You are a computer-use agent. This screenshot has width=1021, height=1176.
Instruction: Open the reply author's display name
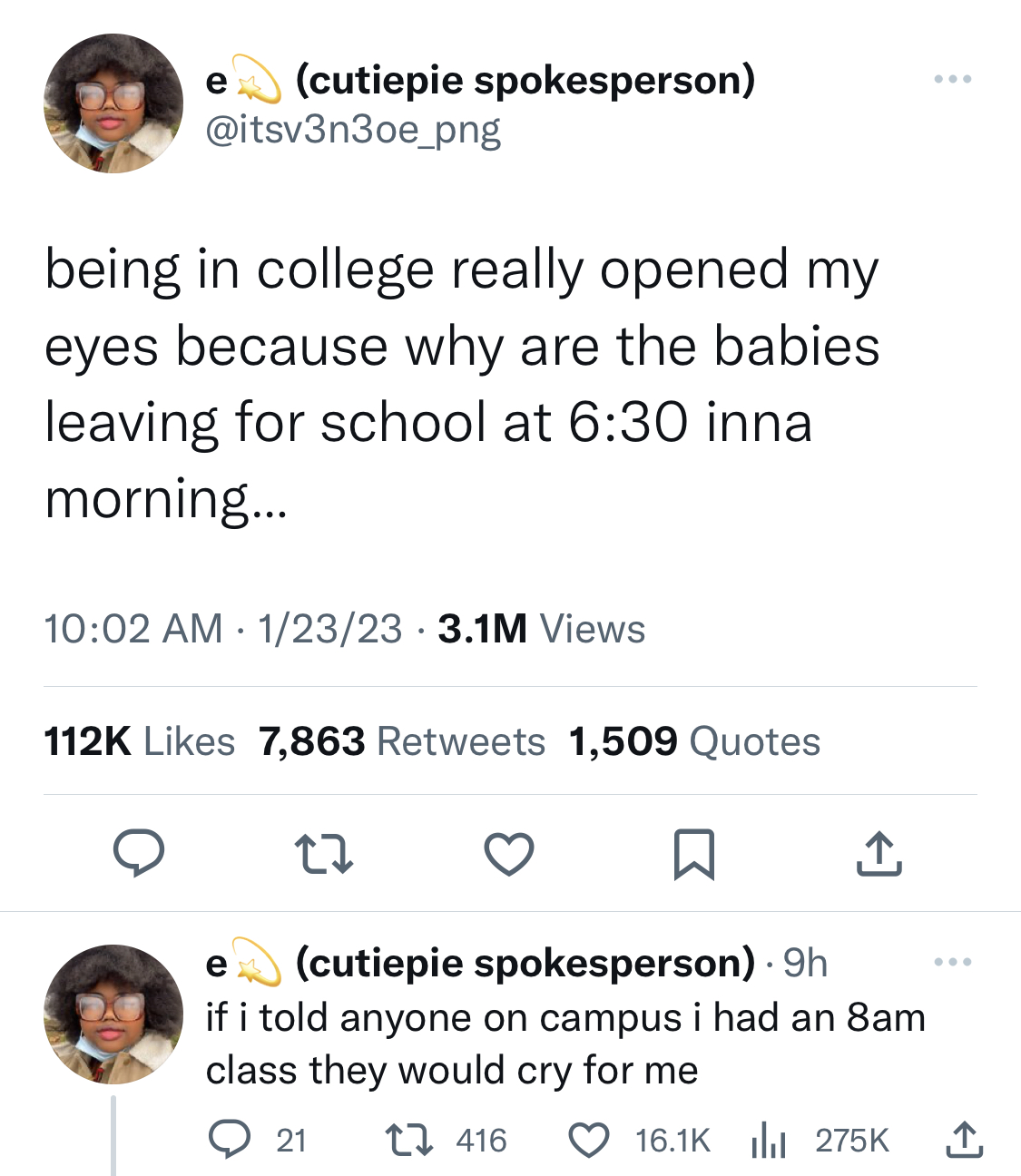pyautogui.click(x=480, y=962)
